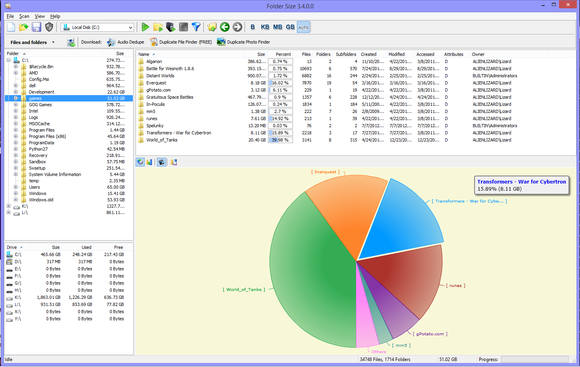
Task: Expand the K:\ drive node
Action: pos(9,206)
